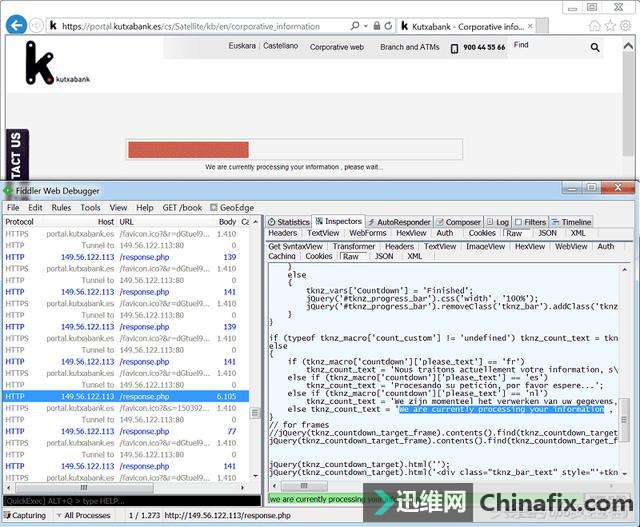Select the highlighted /response.php session with body 6.105
Screen dimensions: 640x527
coord(126,396)
